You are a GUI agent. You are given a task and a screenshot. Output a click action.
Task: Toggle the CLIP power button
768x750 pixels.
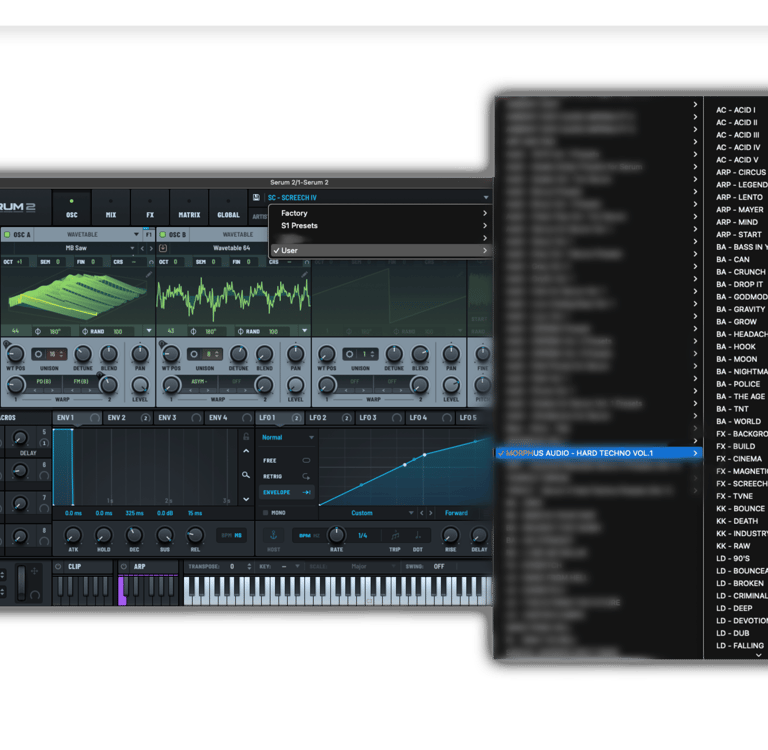tap(58, 566)
